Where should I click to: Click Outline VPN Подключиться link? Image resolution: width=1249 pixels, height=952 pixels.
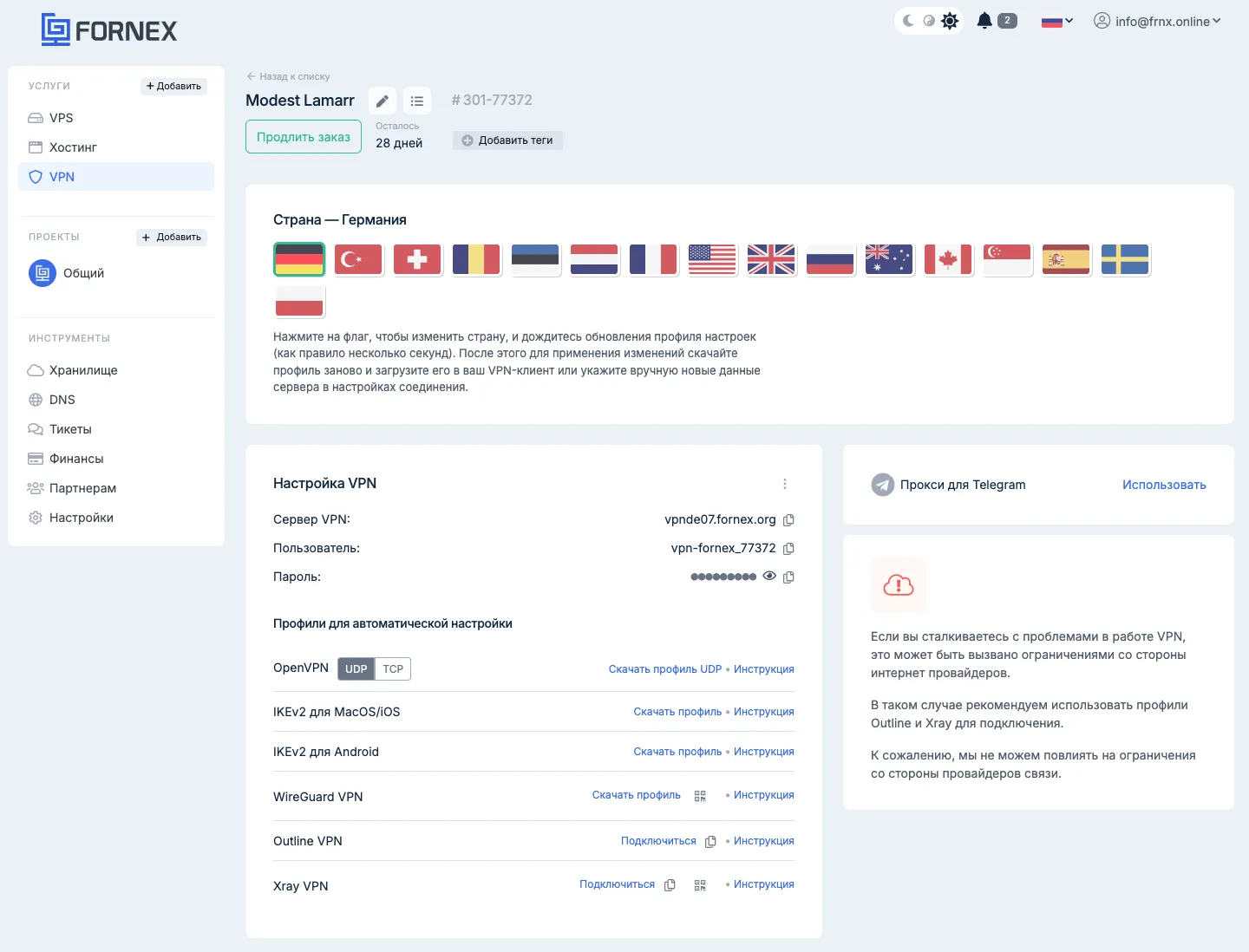click(x=658, y=841)
